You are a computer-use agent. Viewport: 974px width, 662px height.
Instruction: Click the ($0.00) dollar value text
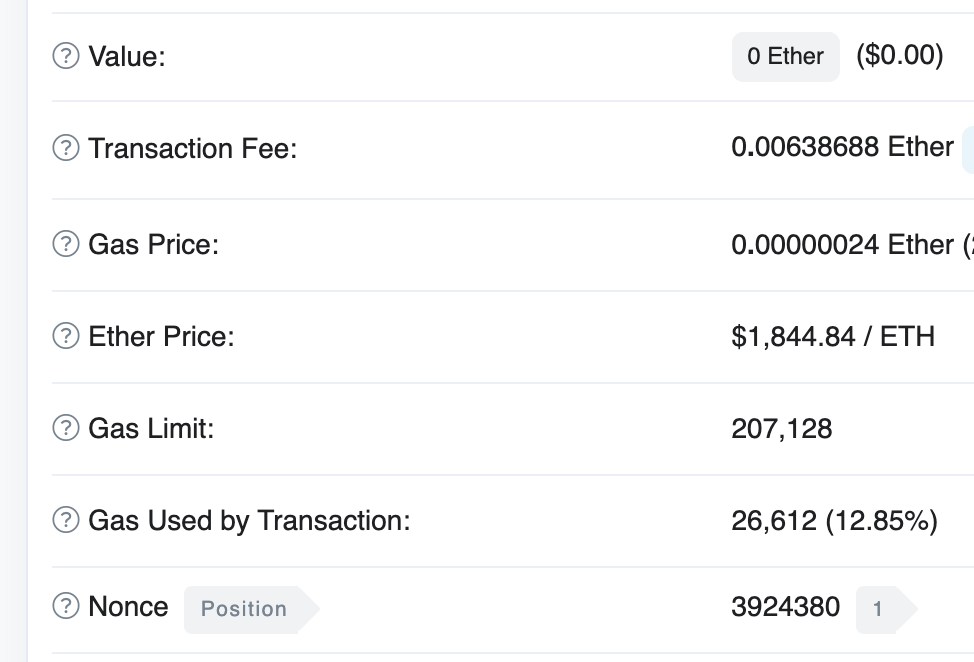[x=899, y=55]
